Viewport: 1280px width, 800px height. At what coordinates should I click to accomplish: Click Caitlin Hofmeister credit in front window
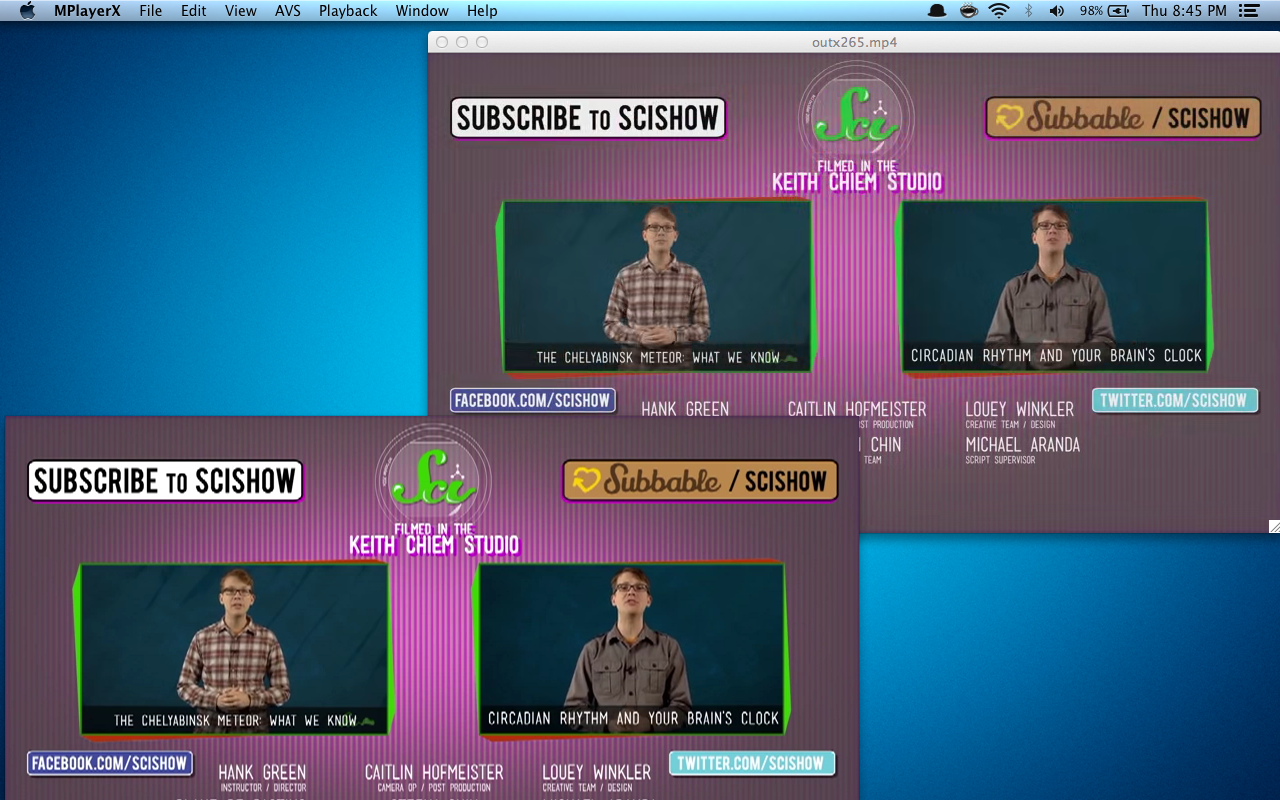(x=434, y=773)
